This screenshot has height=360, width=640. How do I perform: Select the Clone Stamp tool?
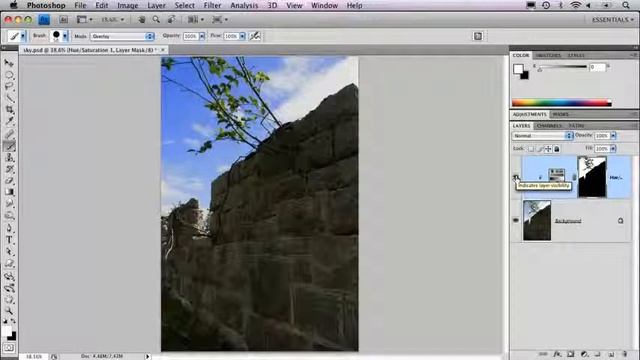(x=9, y=157)
